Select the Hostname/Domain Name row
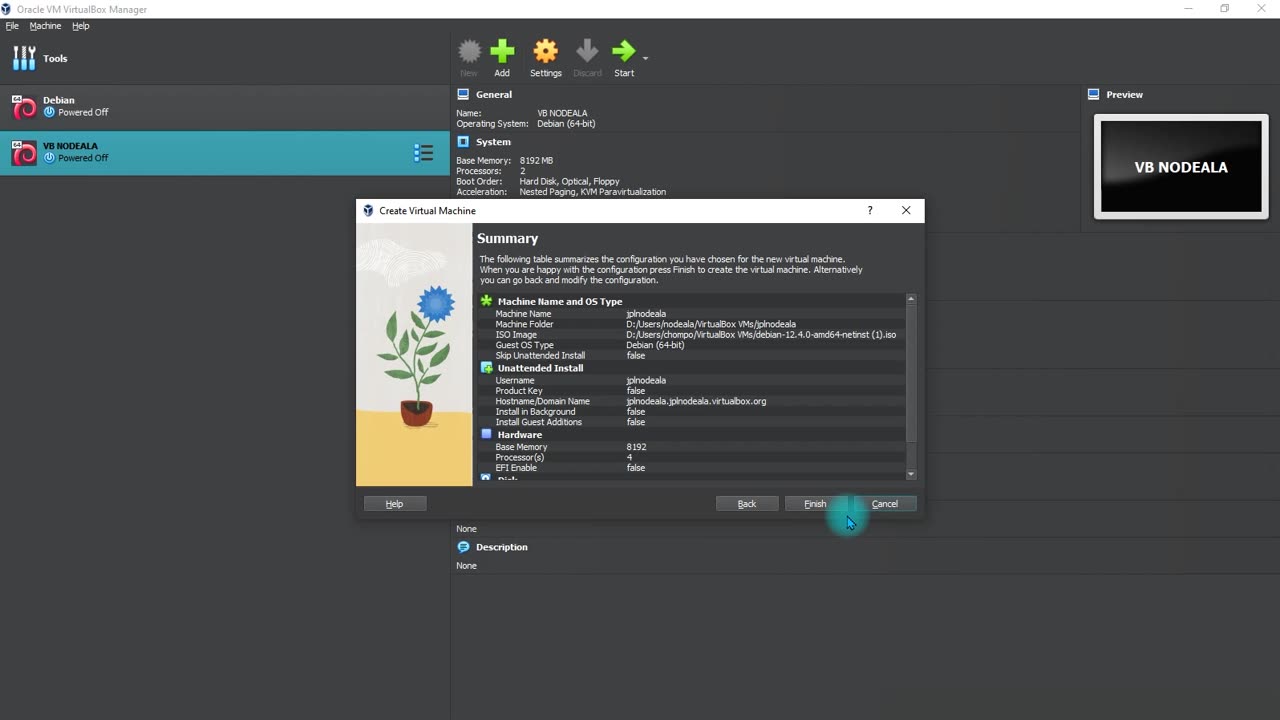1280x720 pixels. click(x=692, y=401)
